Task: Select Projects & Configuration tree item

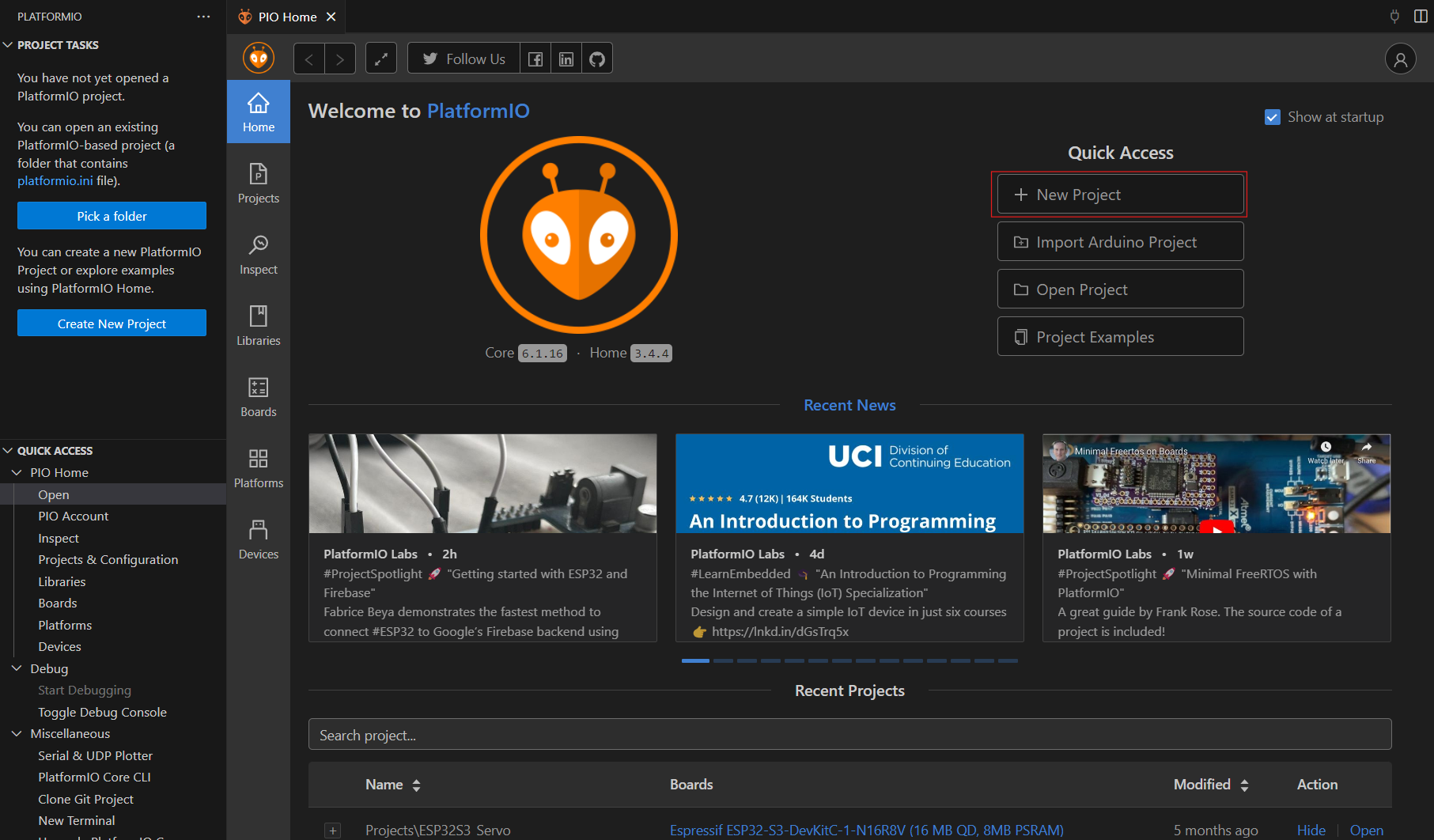Action: 113,559
